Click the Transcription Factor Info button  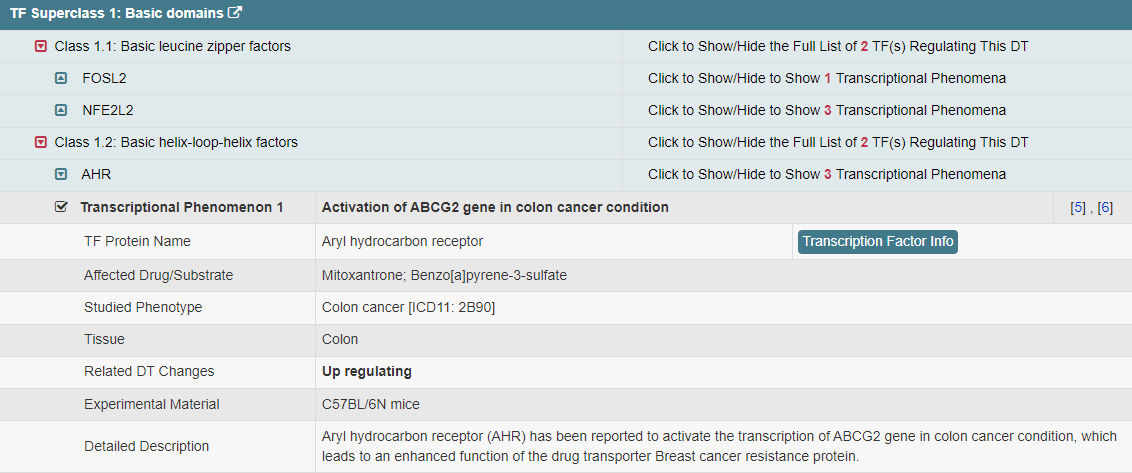click(x=877, y=241)
